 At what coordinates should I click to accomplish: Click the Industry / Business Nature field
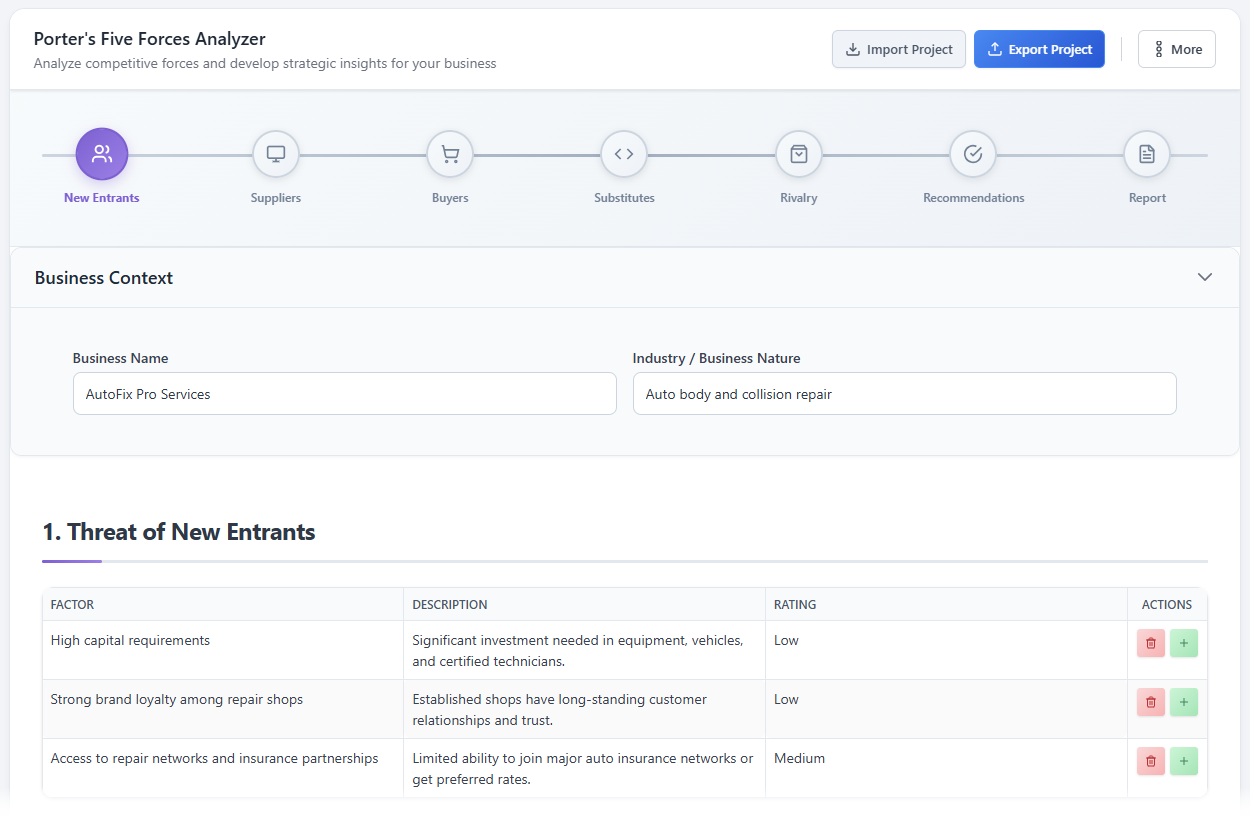pos(904,394)
